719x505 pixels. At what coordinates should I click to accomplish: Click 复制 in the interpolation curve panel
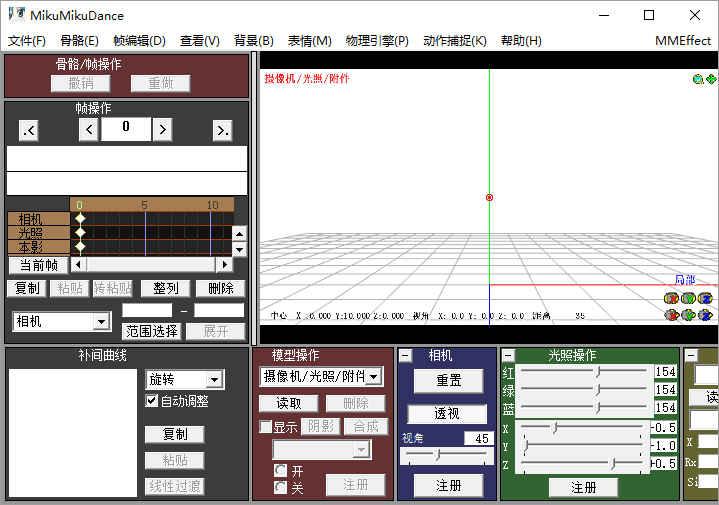175,434
